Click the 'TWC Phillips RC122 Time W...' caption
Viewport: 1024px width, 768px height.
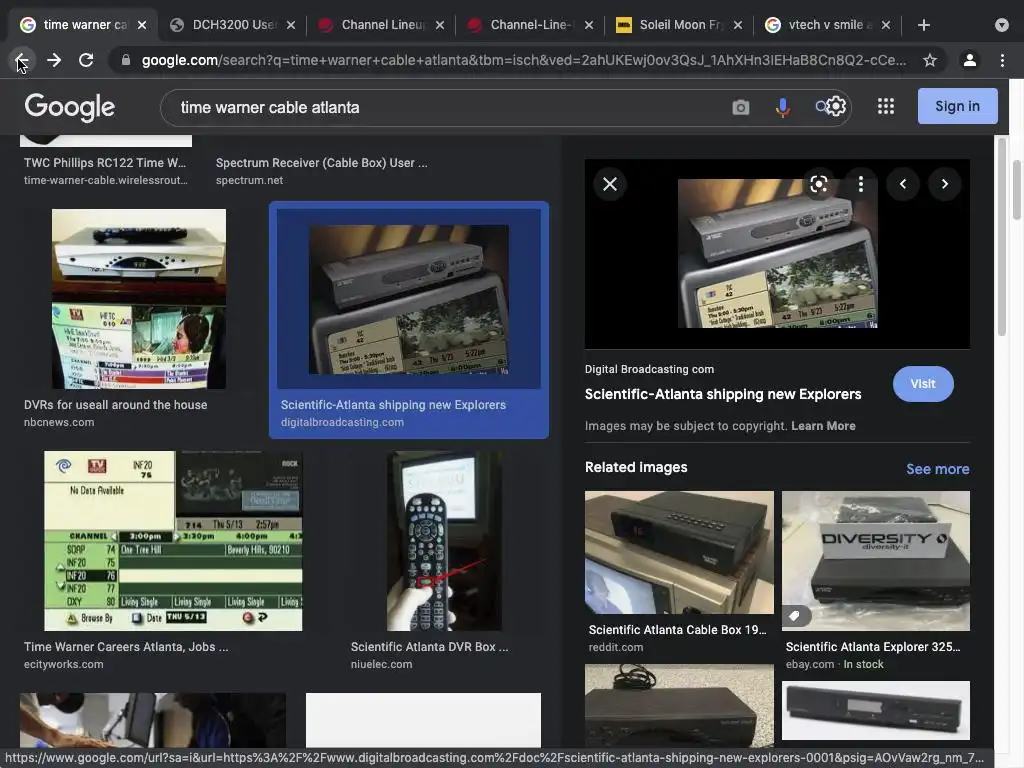coord(104,163)
